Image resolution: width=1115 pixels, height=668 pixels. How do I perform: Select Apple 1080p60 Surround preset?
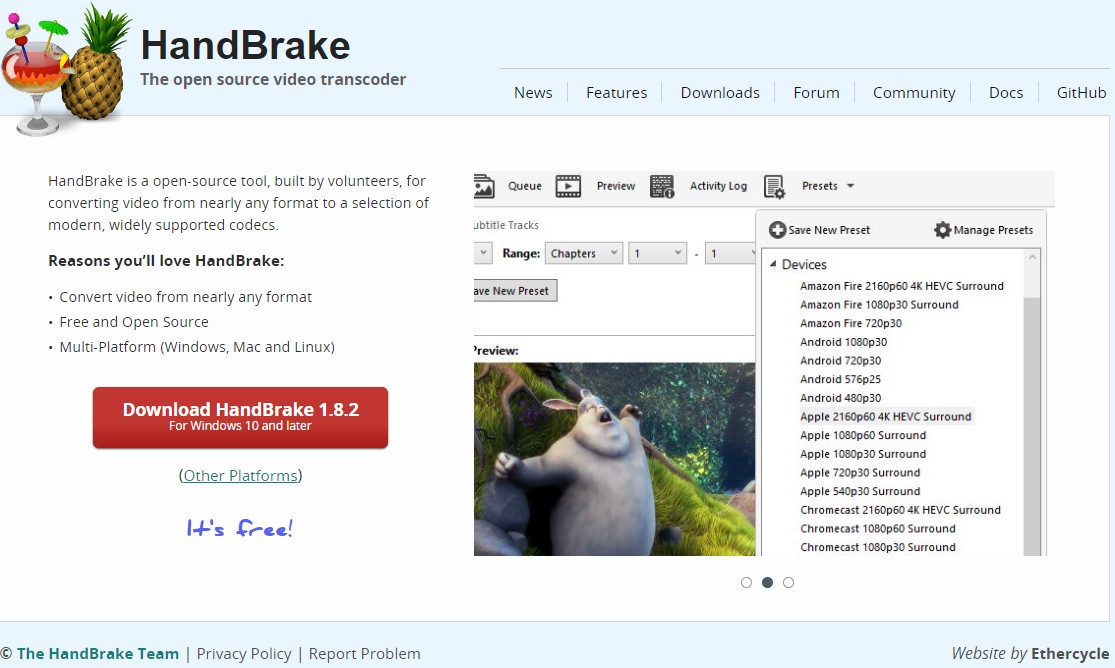tap(863, 435)
